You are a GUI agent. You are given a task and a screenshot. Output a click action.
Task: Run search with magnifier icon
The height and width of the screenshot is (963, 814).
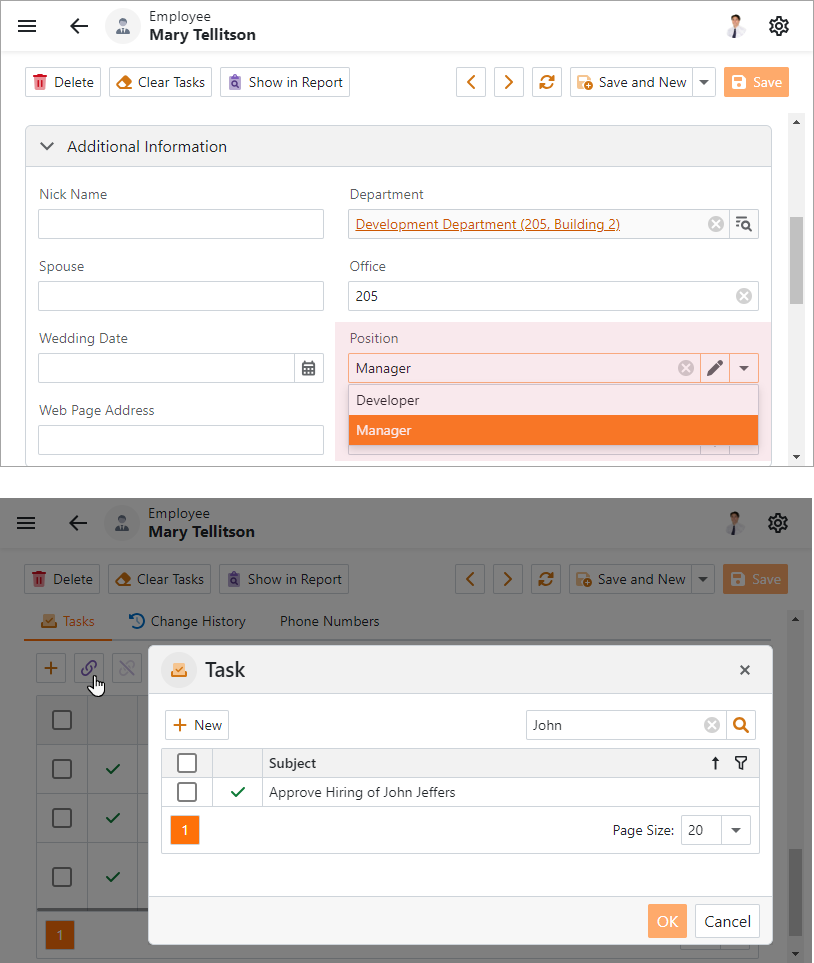(x=741, y=725)
